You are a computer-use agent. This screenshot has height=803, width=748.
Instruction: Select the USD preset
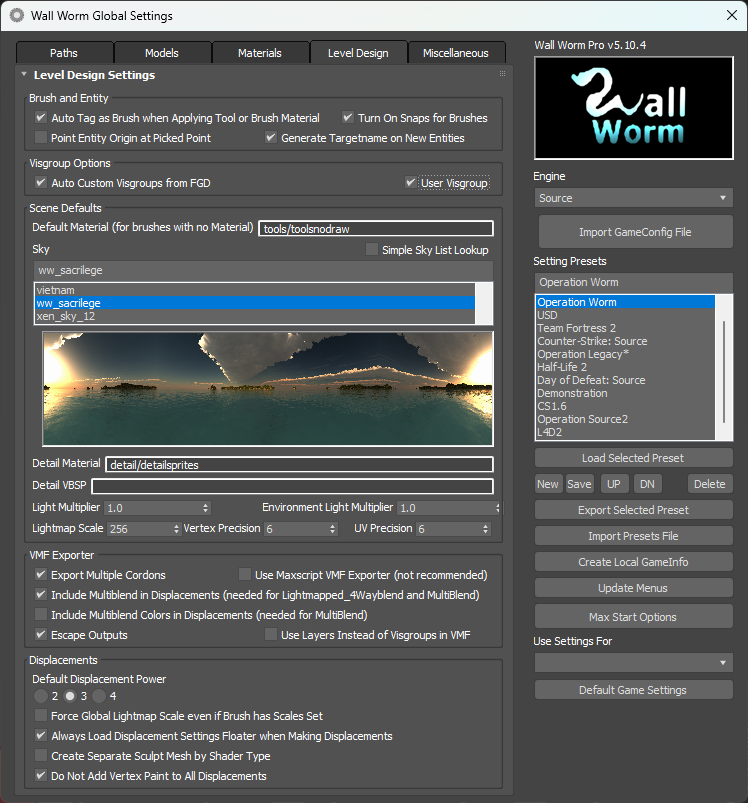(625, 315)
